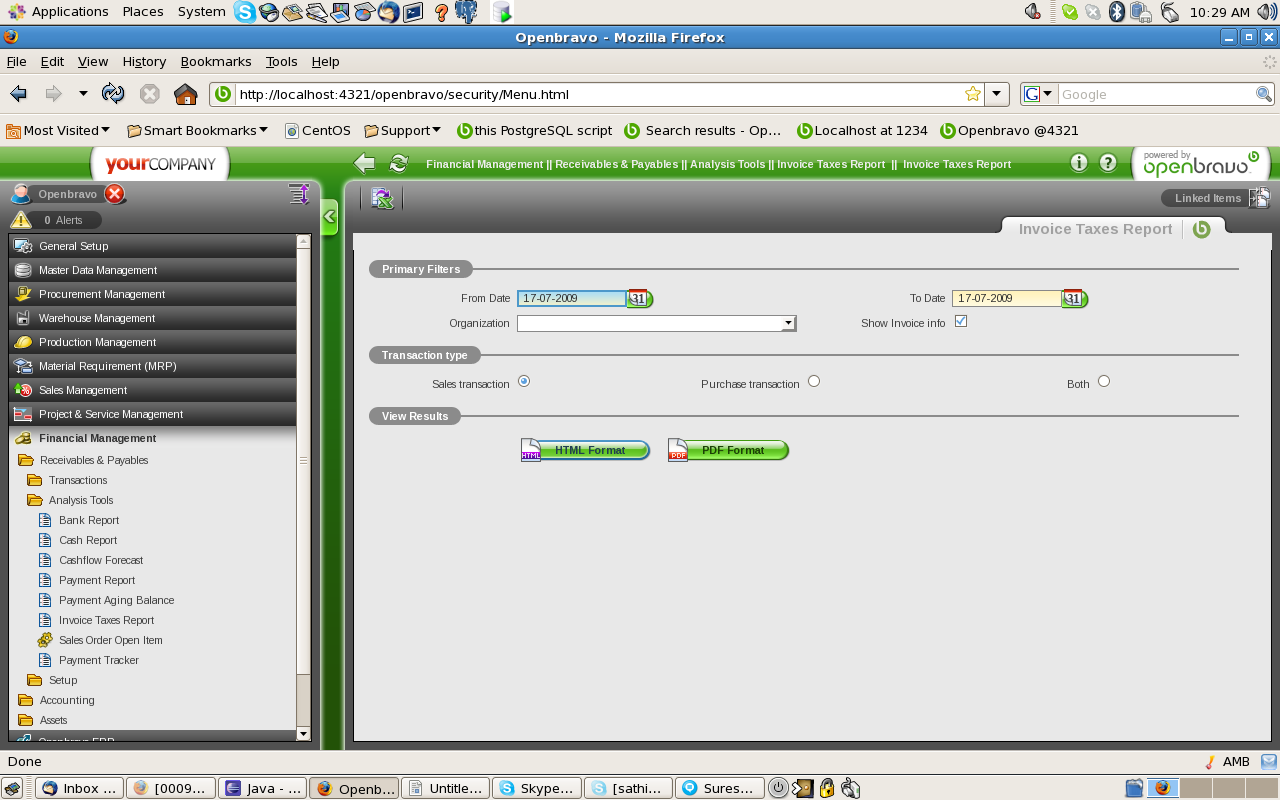This screenshot has height=800, width=1280.
Task: Click the Firefox URL address bar
Action: [598, 94]
